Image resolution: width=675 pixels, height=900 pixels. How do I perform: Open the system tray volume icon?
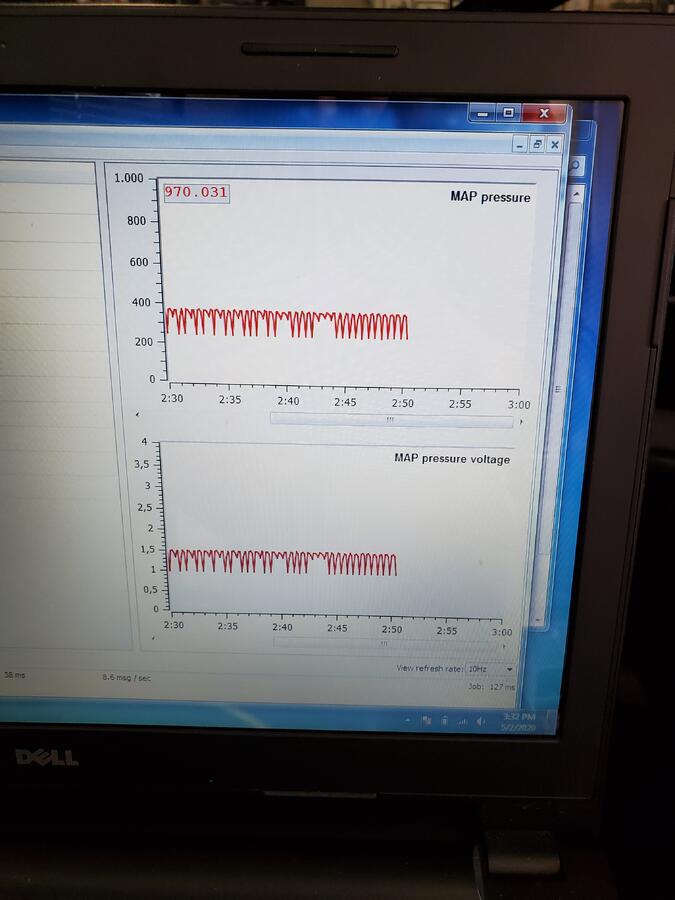coord(480,720)
